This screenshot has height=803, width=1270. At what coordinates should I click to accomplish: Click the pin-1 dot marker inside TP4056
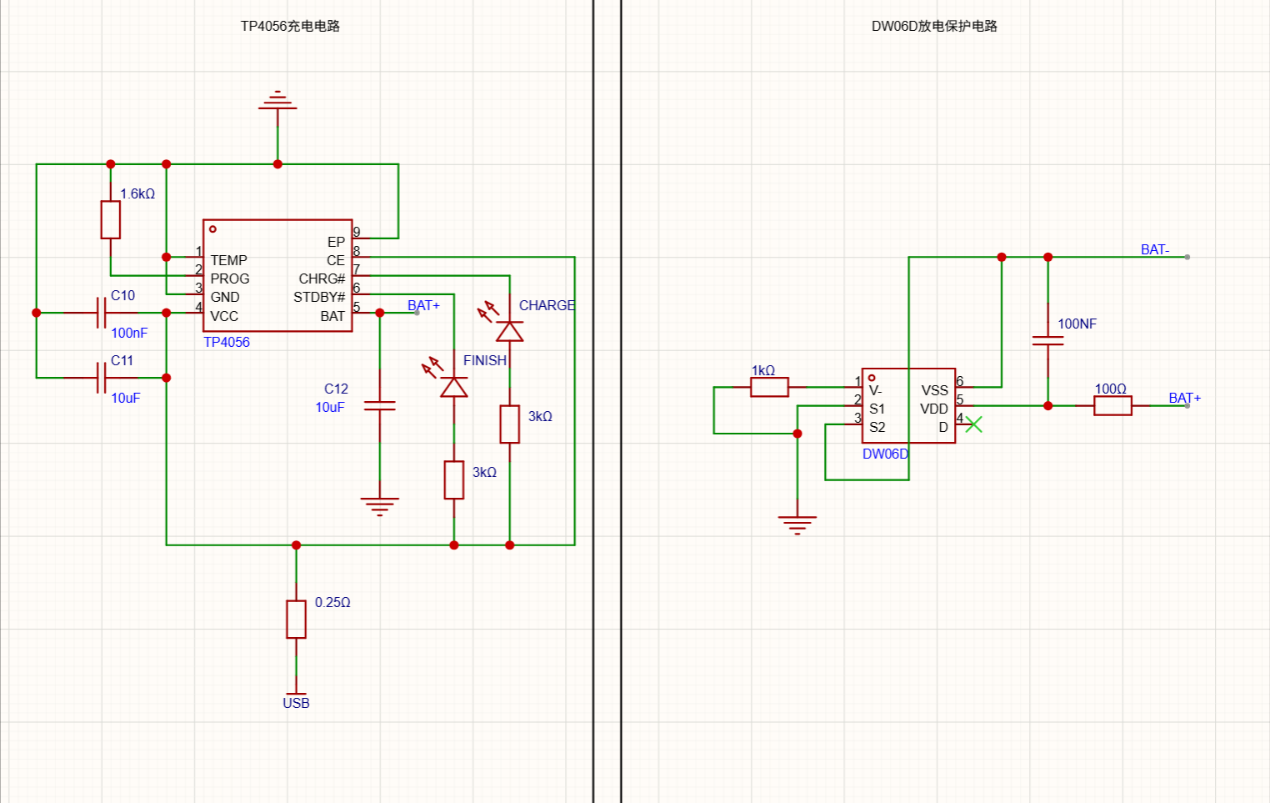(213, 229)
